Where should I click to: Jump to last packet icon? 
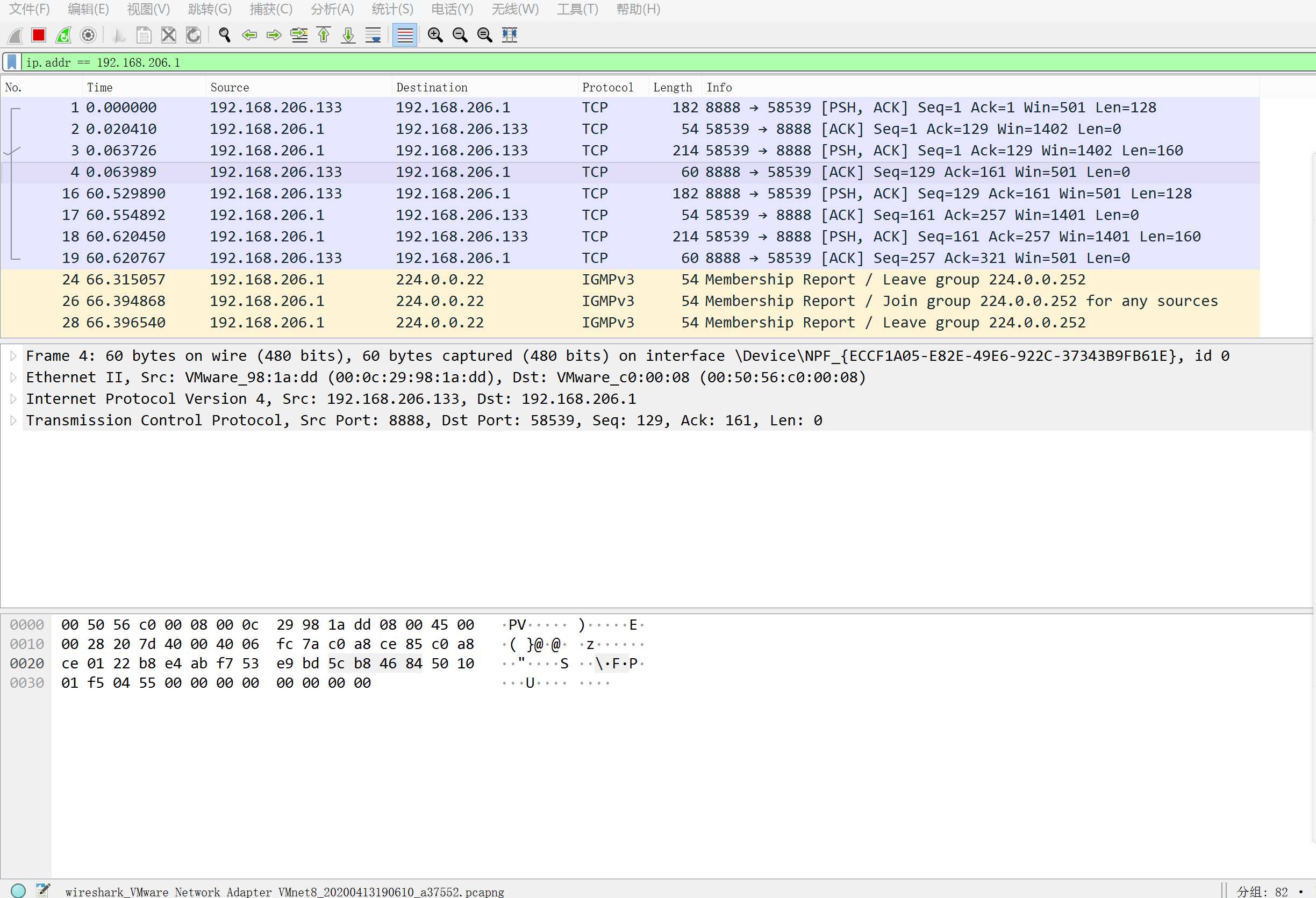[x=348, y=35]
